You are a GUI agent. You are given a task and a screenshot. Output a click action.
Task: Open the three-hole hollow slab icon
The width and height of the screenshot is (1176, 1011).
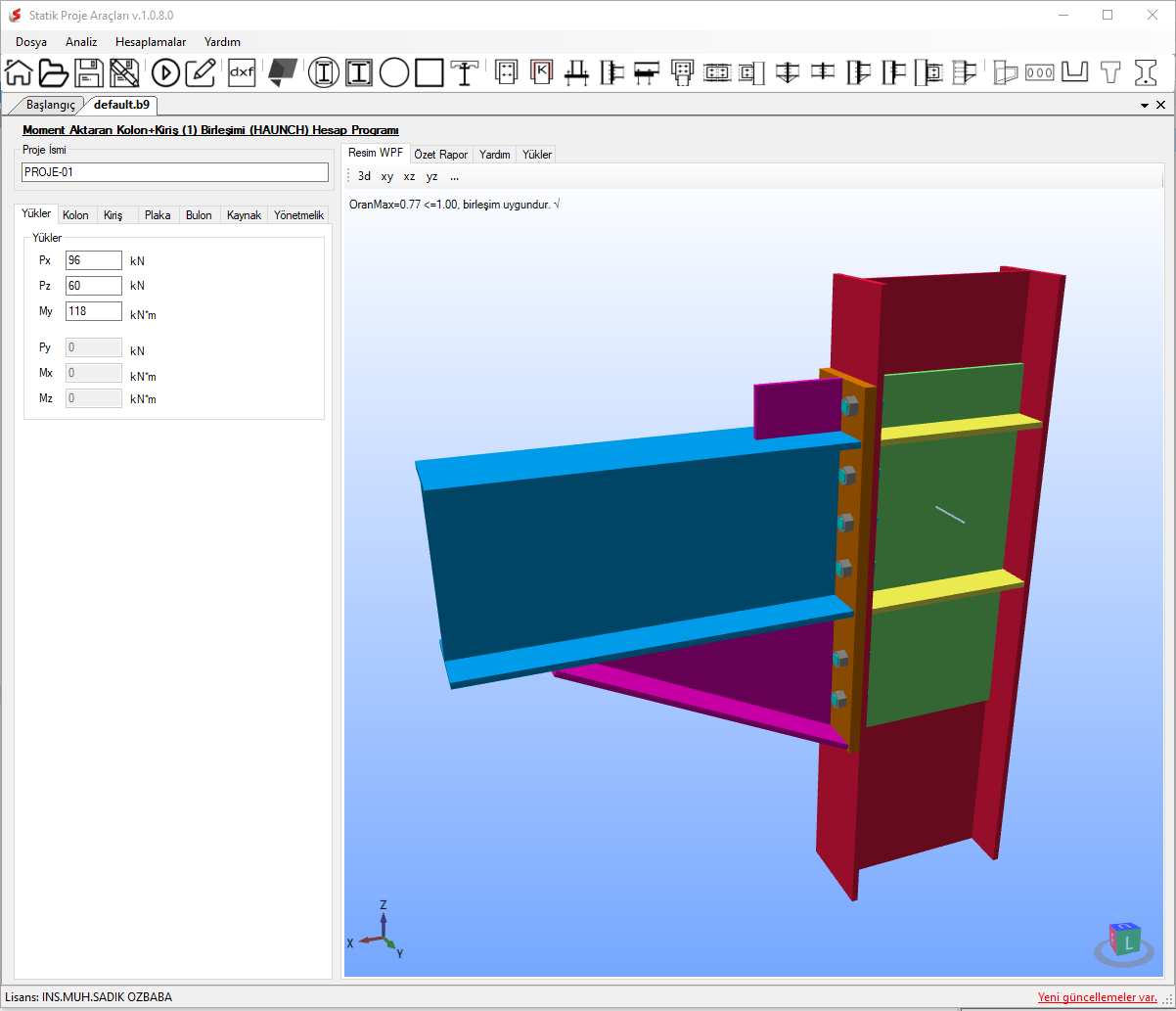pyautogui.click(x=1039, y=72)
